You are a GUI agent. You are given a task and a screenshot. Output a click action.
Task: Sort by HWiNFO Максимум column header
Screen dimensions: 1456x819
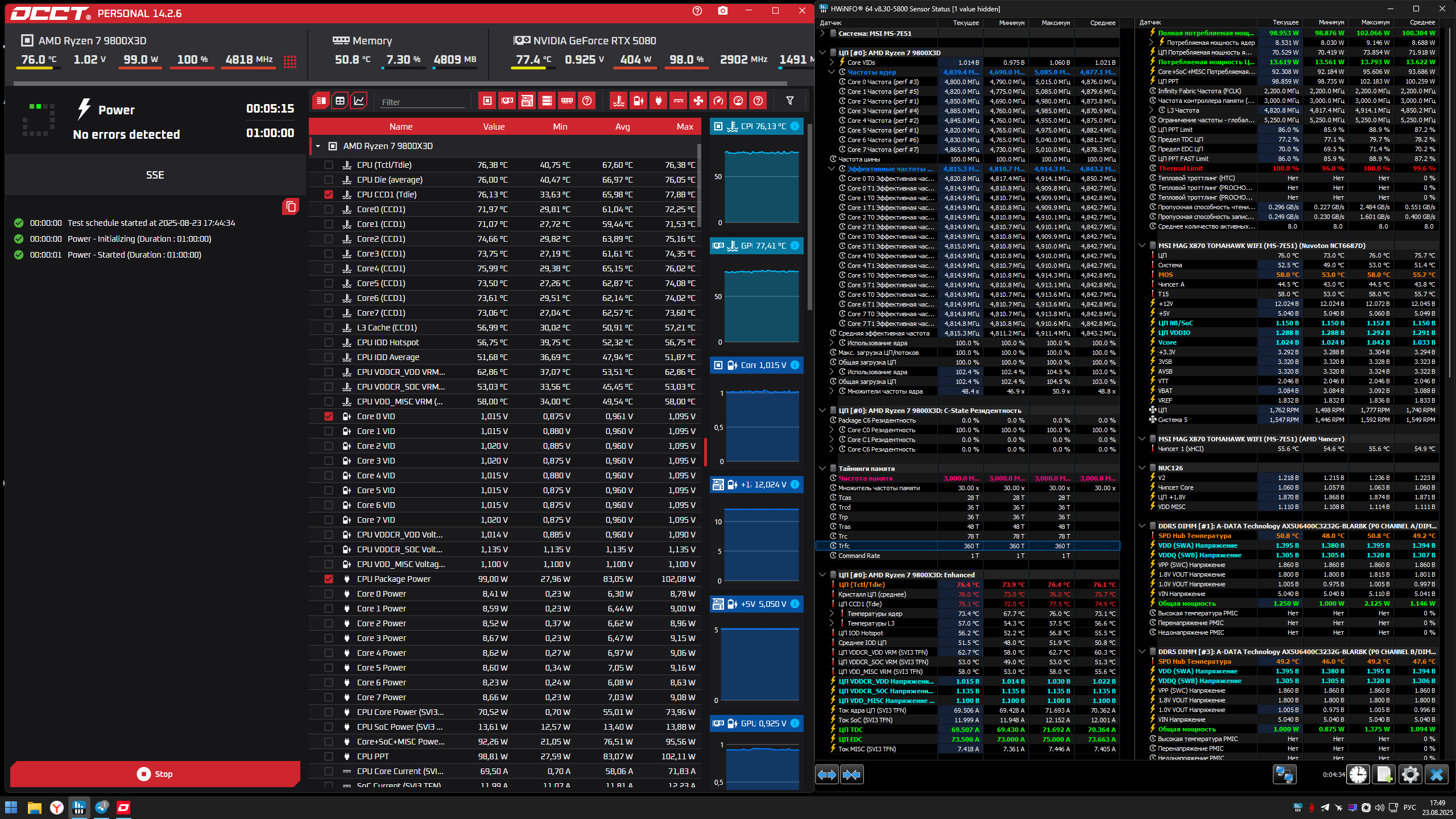1055,23
